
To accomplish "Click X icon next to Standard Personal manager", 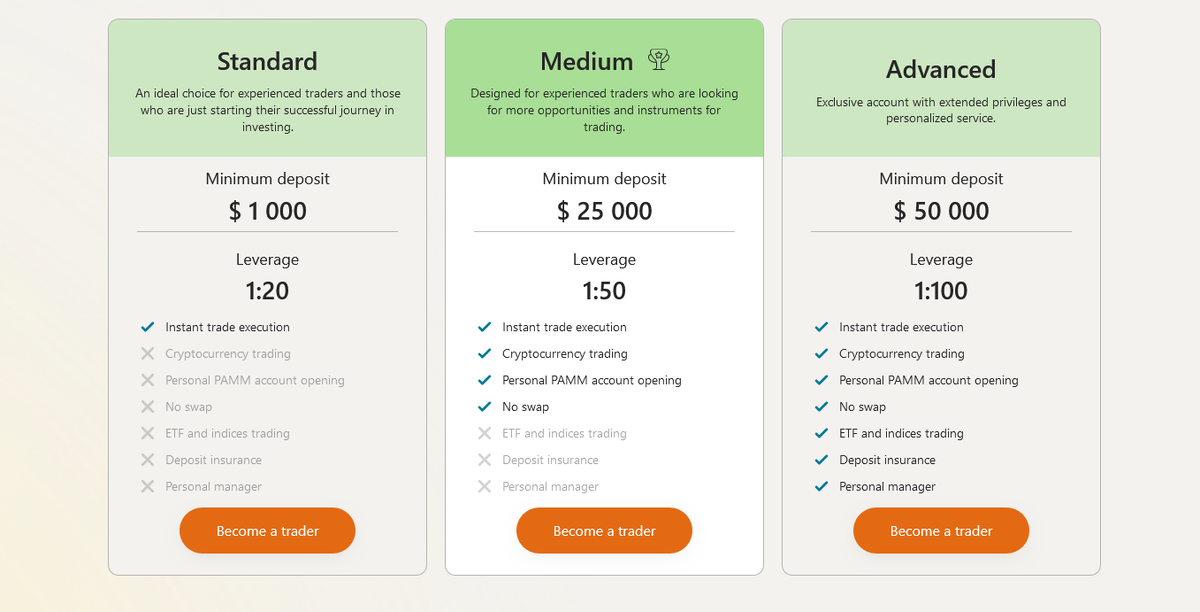I will [148, 487].
